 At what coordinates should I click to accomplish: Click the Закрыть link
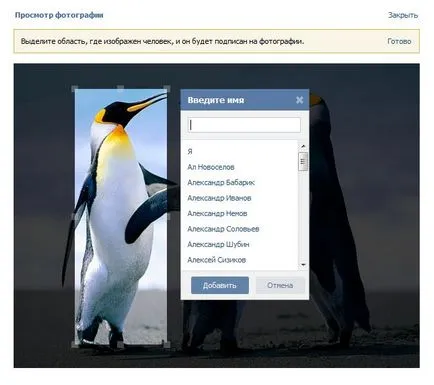tap(403, 15)
